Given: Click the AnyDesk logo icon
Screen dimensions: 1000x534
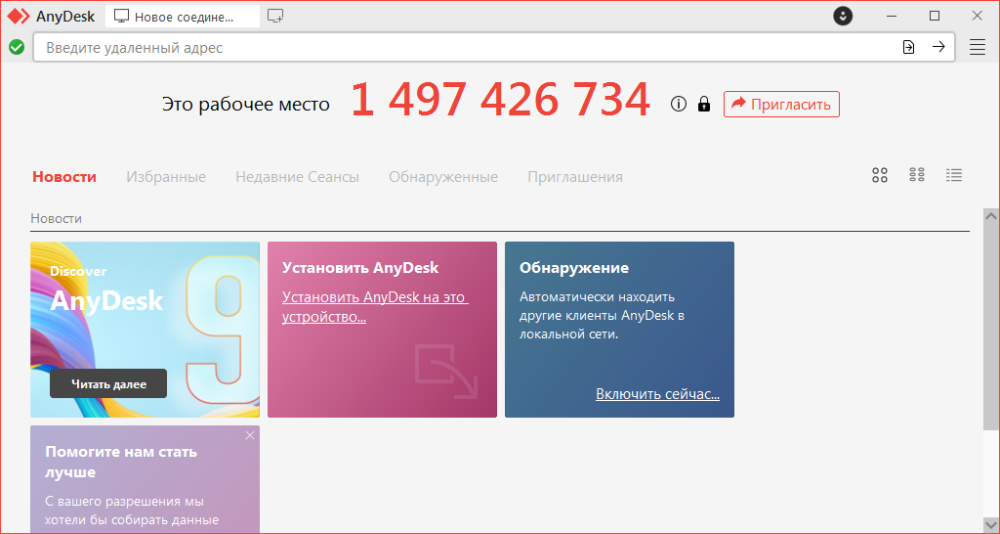Looking at the screenshot, I should coord(18,16).
